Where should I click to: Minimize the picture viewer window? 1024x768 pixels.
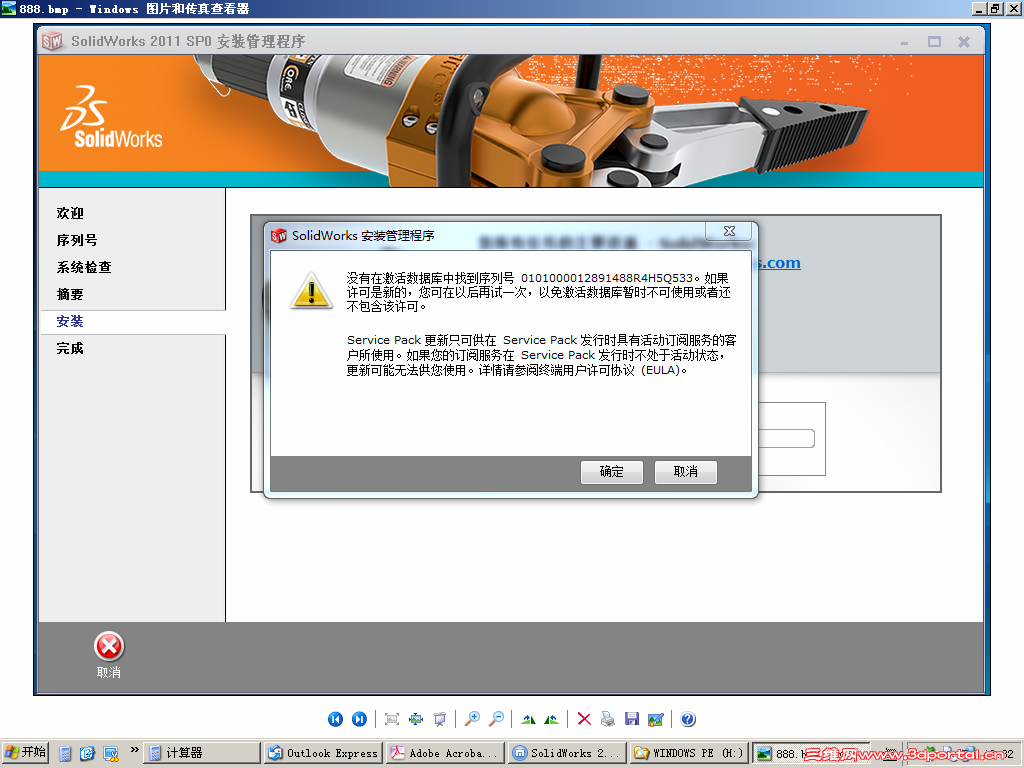tap(978, 8)
